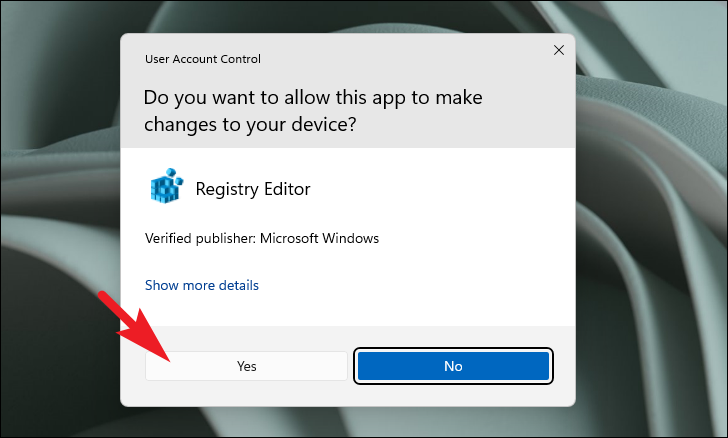Close the User Account Control dialog

[x=559, y=50]
